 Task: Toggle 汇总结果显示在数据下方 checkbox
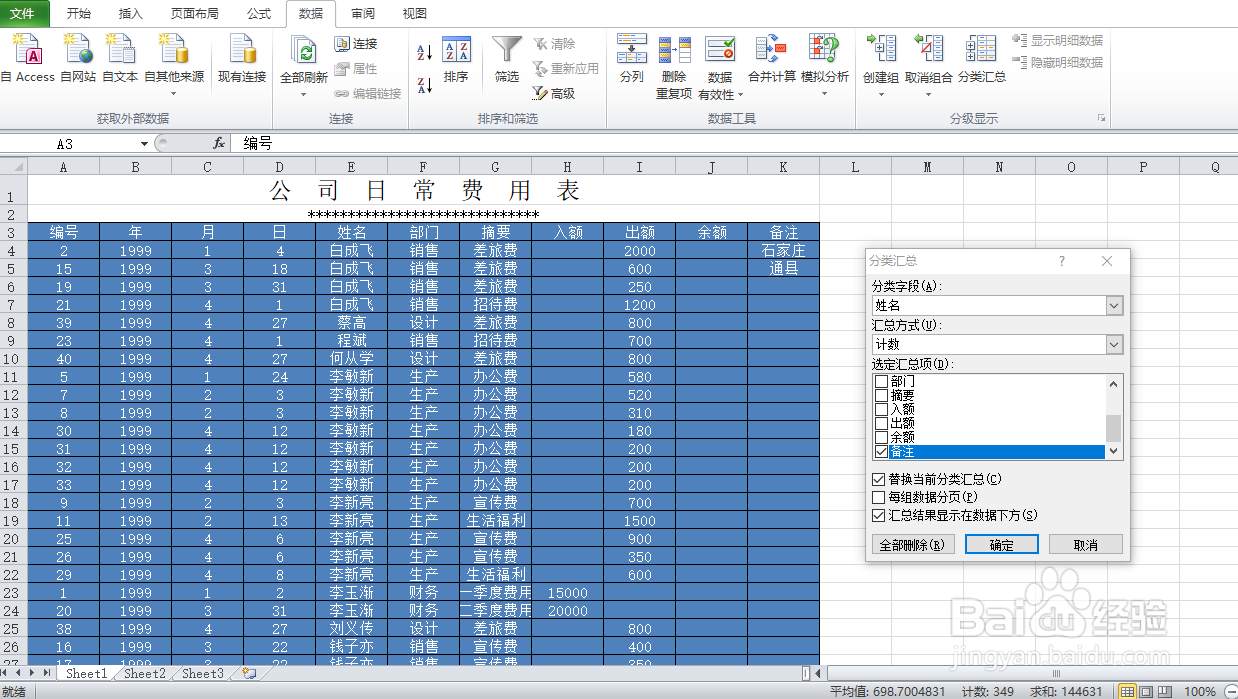click(879, 515)
